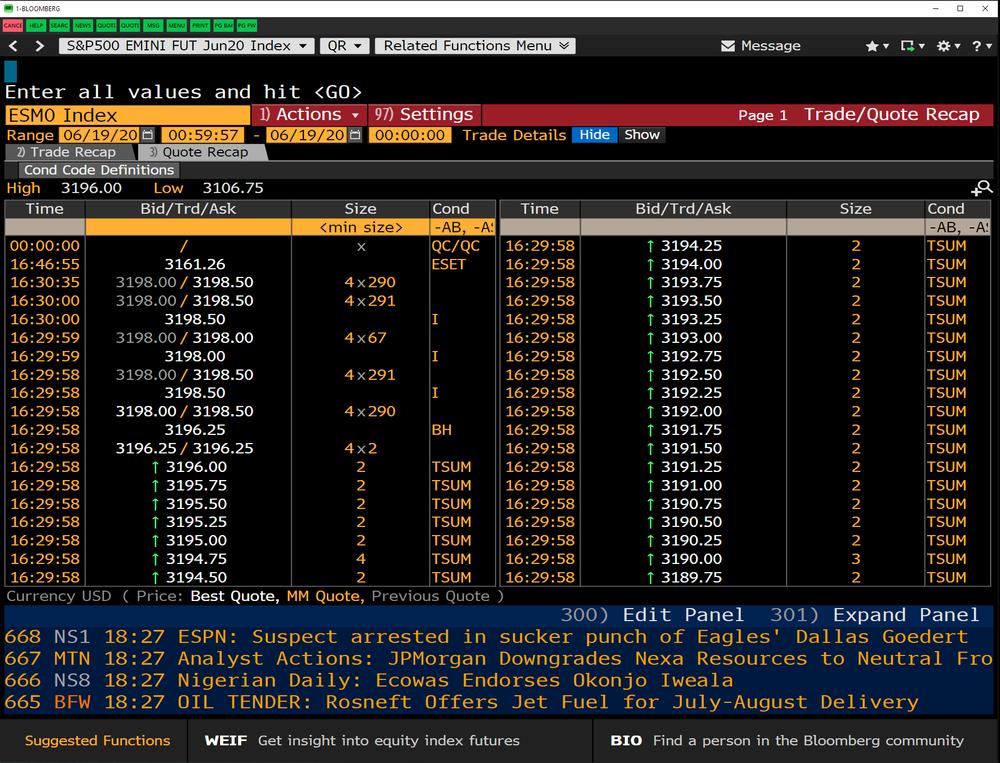Open the WEIF equity index futures function
1000x763 pixels.
point(362,741)
